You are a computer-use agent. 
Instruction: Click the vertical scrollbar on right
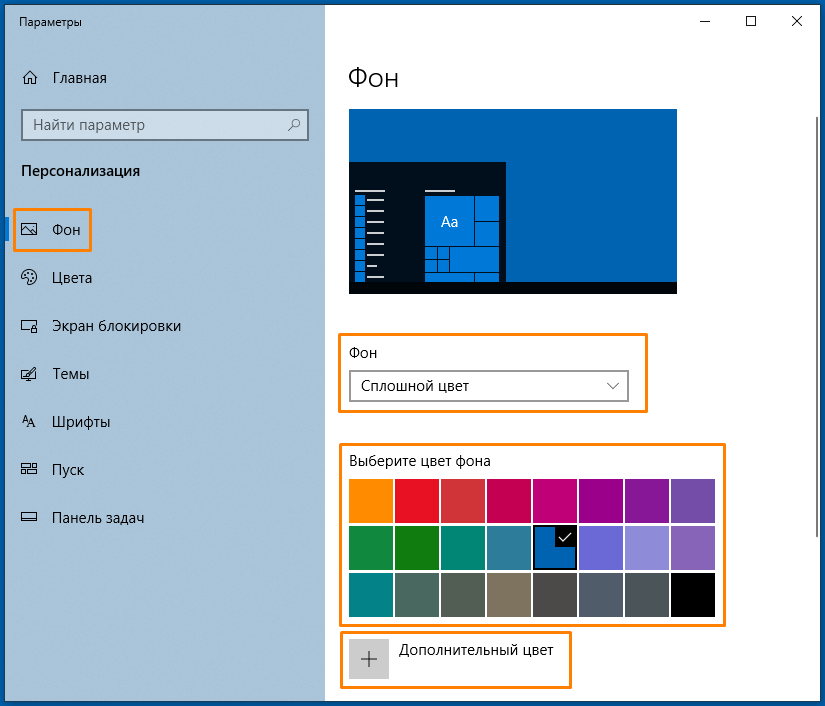pyautogui.click(x=817, y=326)
